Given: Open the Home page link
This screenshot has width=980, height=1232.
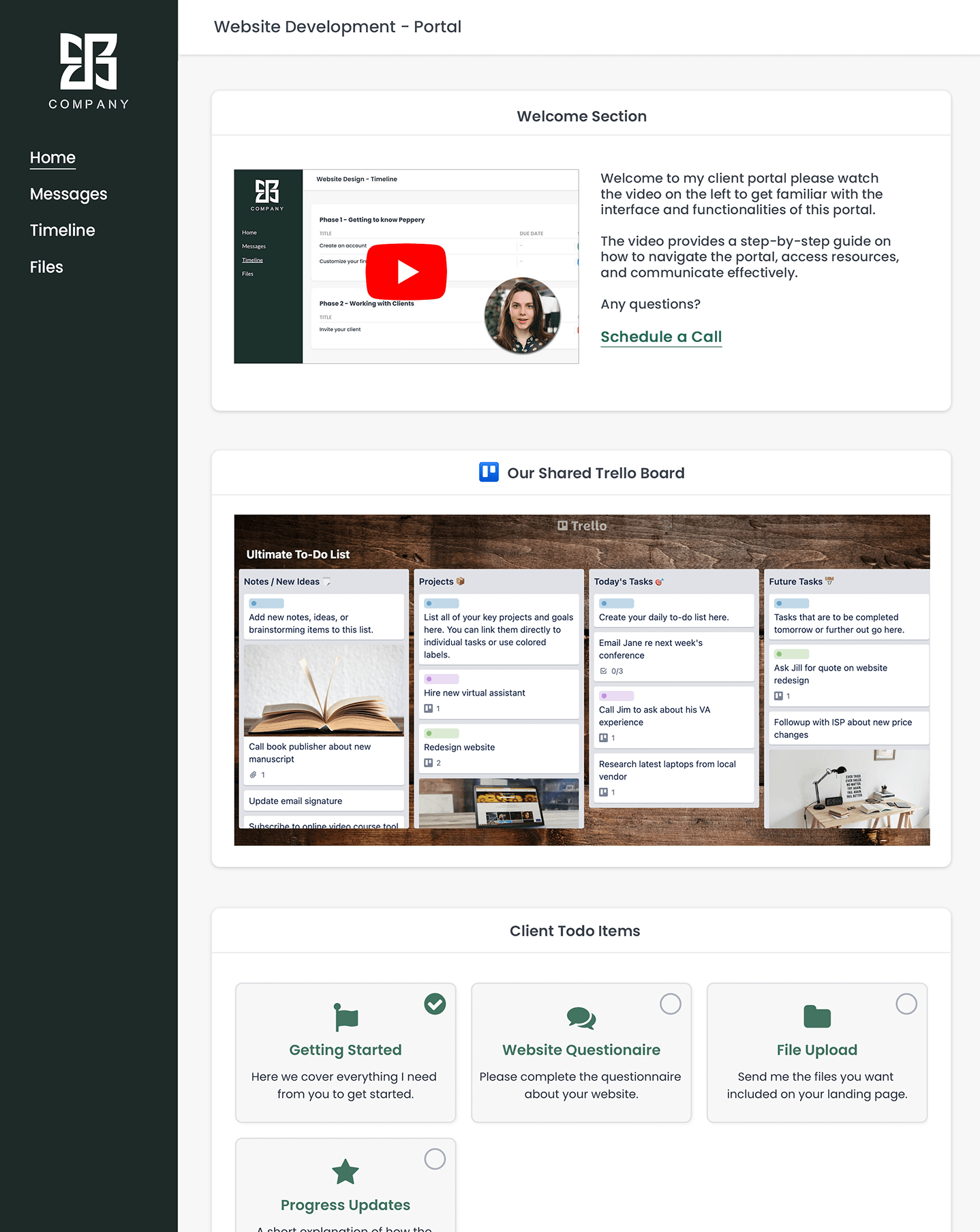Looking at the screenshot, I should (52, 157).
